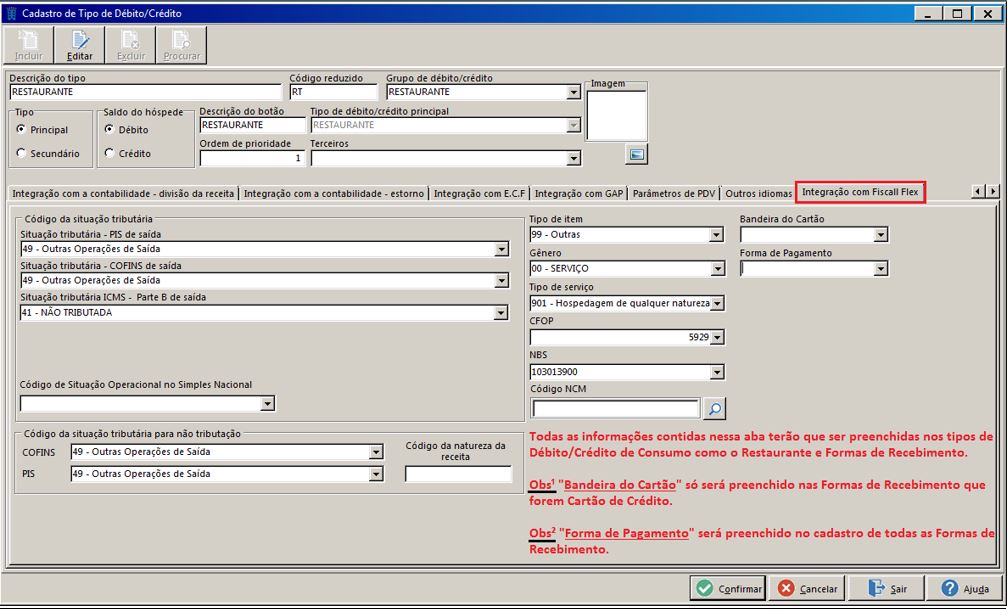This screenshot has height=609, width=1008.
Task: Open the Integração com E.C.F tab
Action: pyautogui.click(x=480, y=194)
